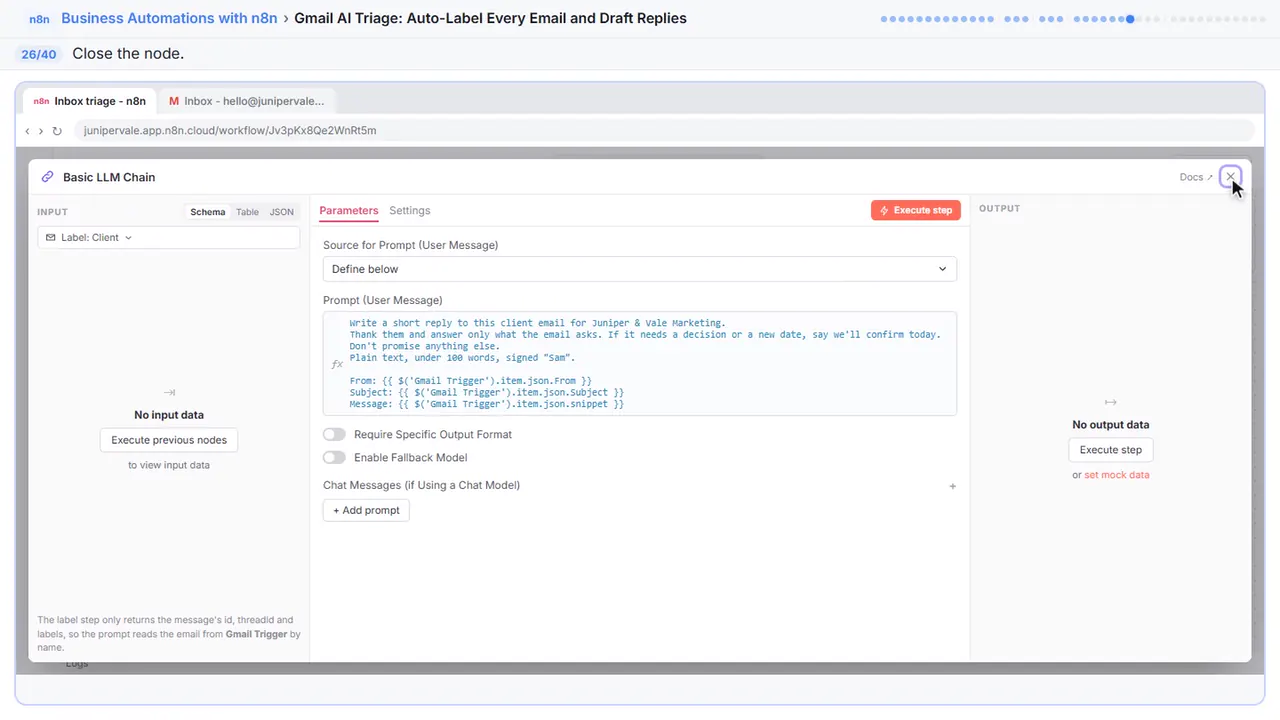Open the Settings tab of the node
Image resolution: width=1280 pixels, height=720 pixels.
(410, 211)
